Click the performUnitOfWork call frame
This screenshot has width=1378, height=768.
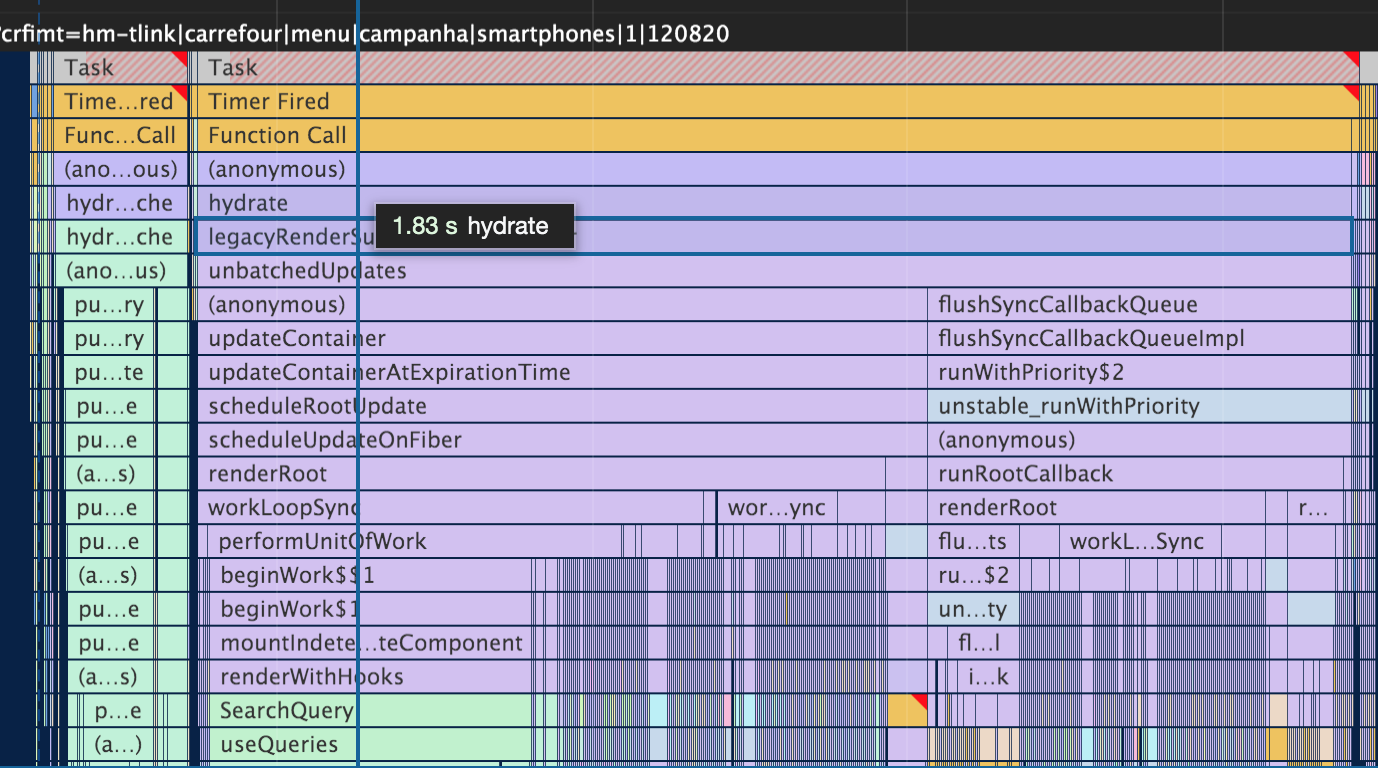[415, 543]
